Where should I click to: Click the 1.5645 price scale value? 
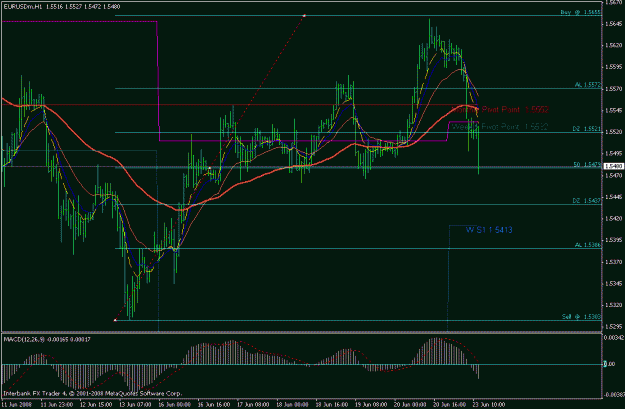(x=614, y=24)
